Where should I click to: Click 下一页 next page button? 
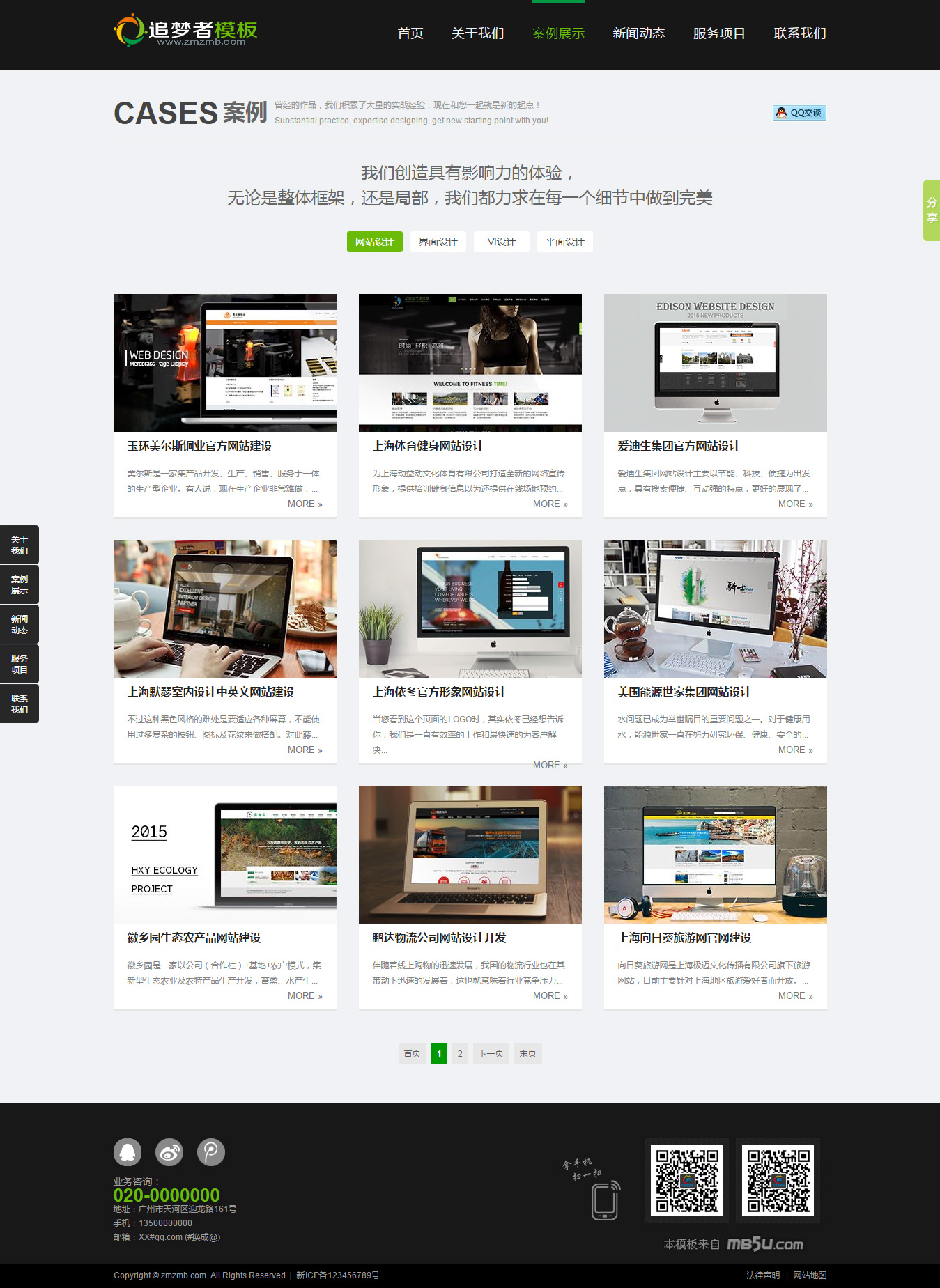tap(491, 1053)
